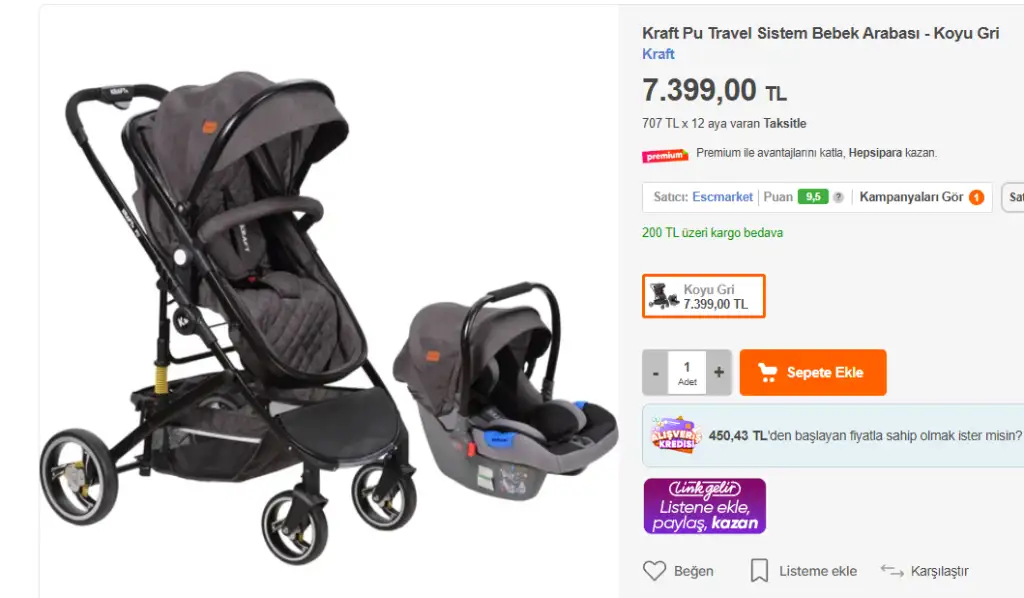Click the shopping cart icon on Sepete Ekle

tap(767, 372)
